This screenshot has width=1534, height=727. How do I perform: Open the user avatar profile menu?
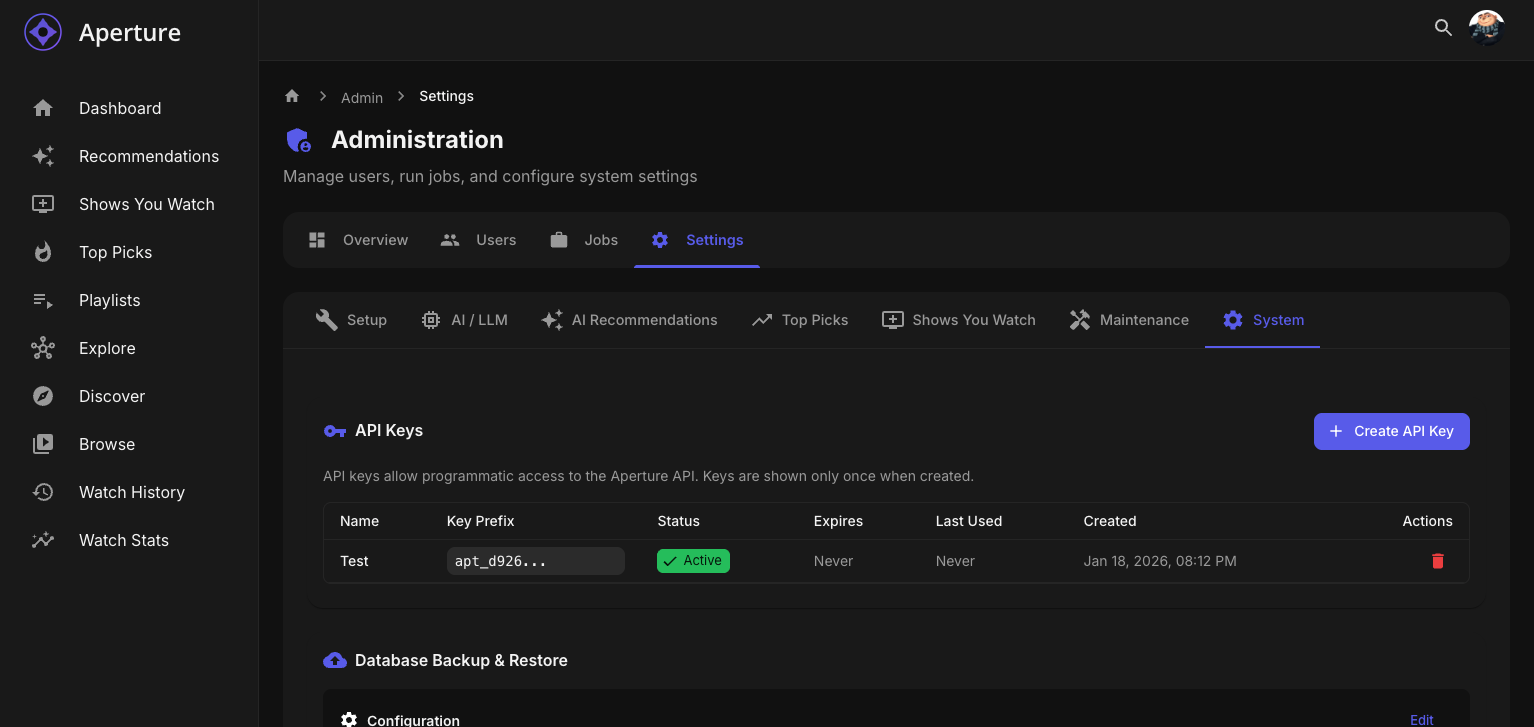pyautogui.click(x=1486, y=28)
